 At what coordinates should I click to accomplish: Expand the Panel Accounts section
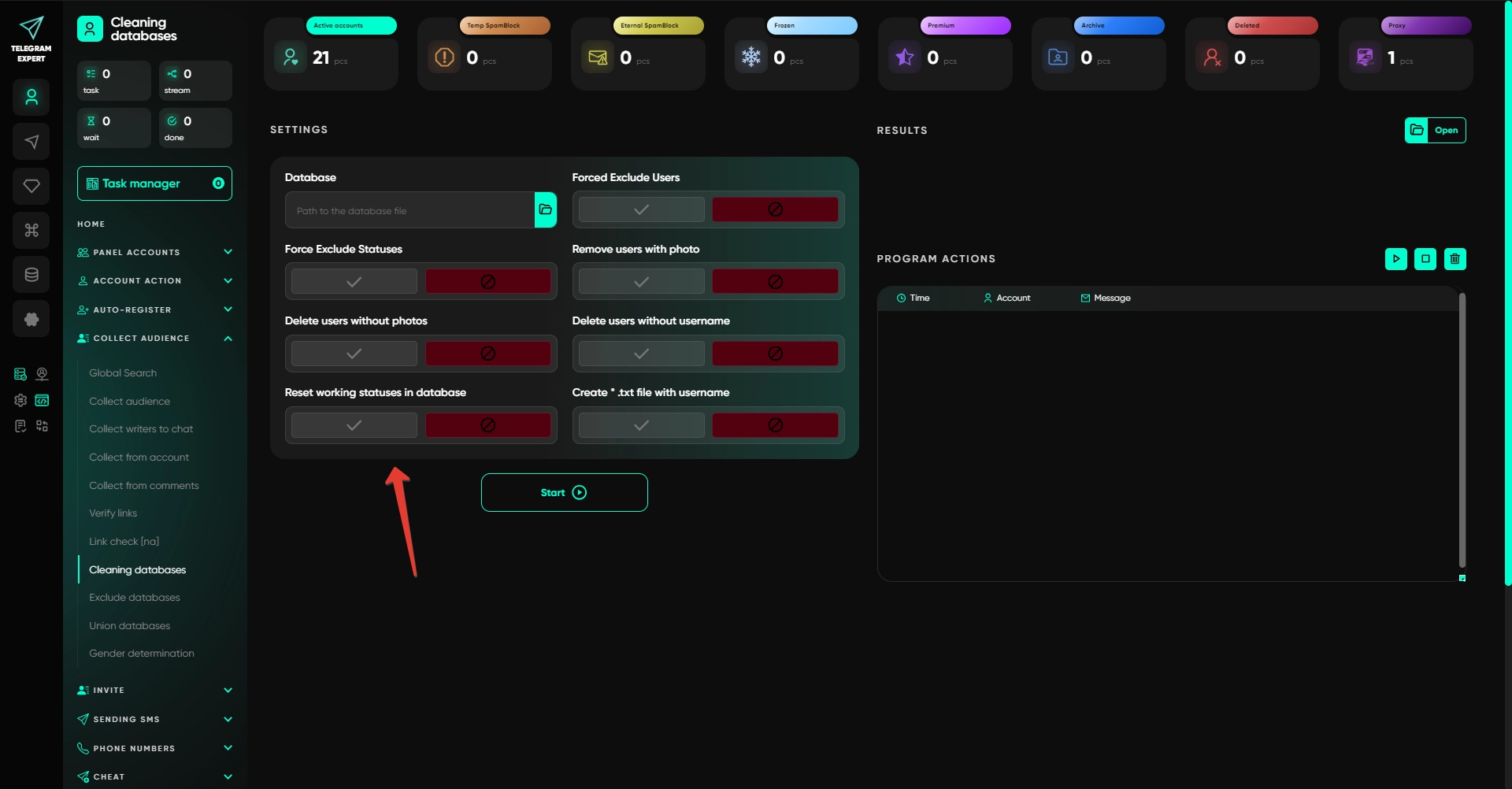click(155, 252)
